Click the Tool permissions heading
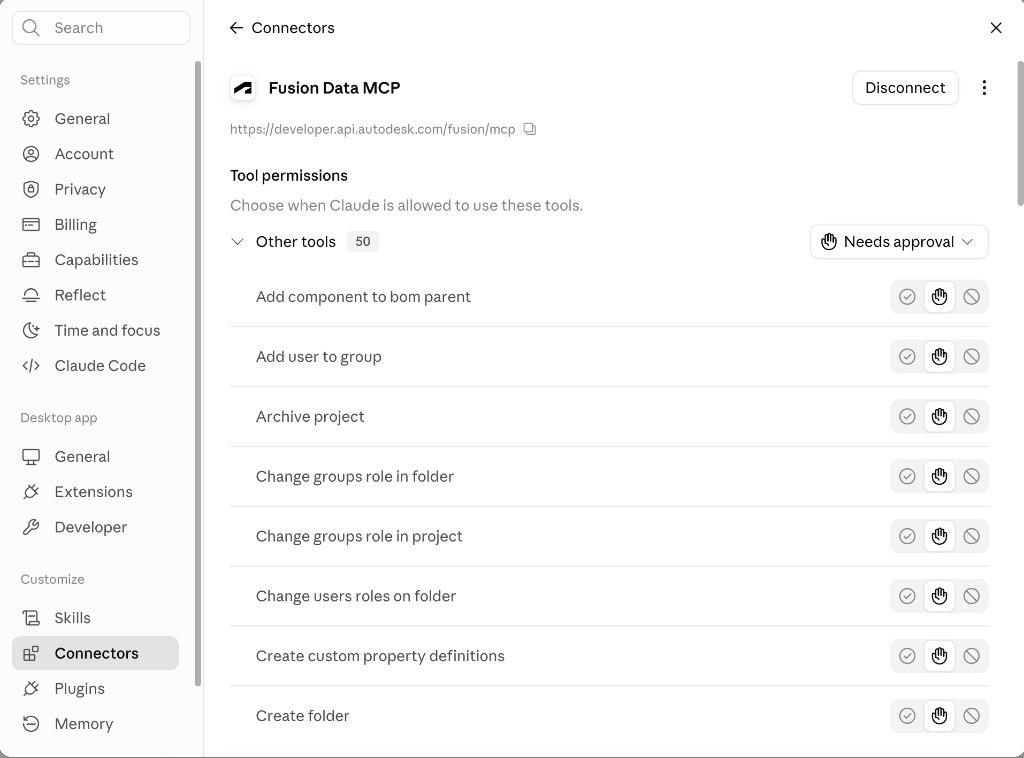 coord(289,176)
